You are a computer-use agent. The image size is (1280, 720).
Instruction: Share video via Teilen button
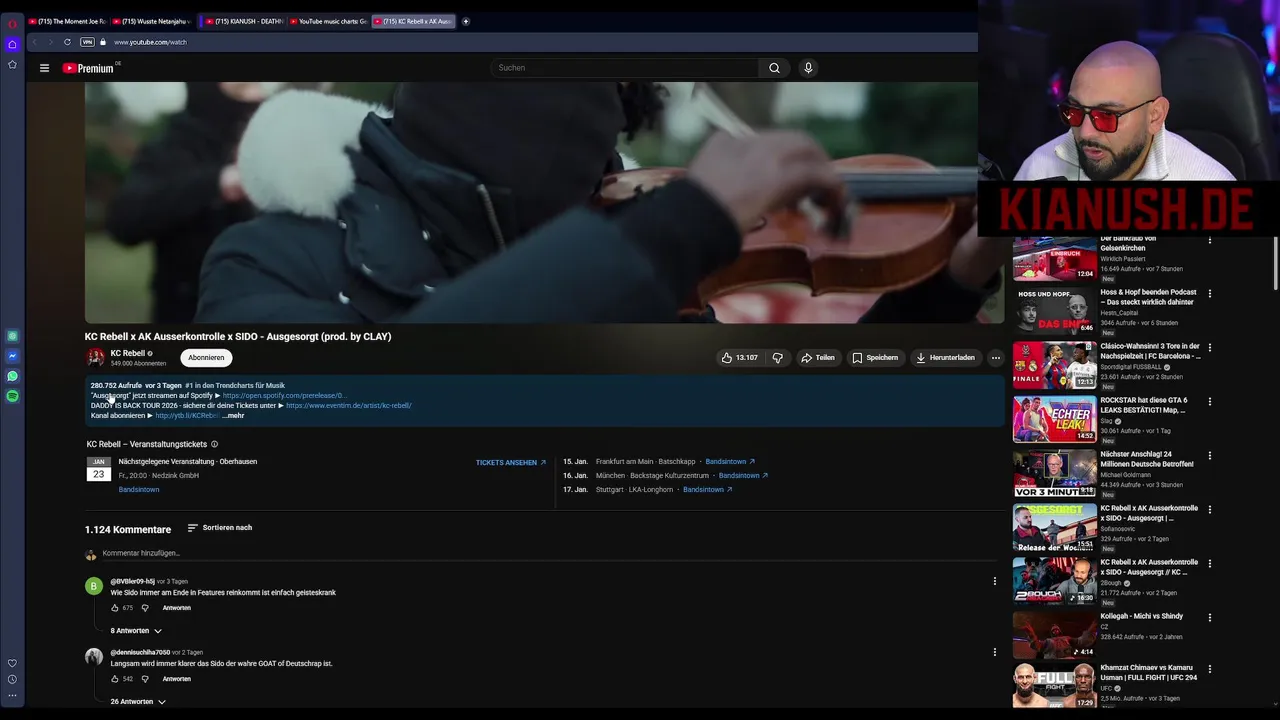point(818,357)
